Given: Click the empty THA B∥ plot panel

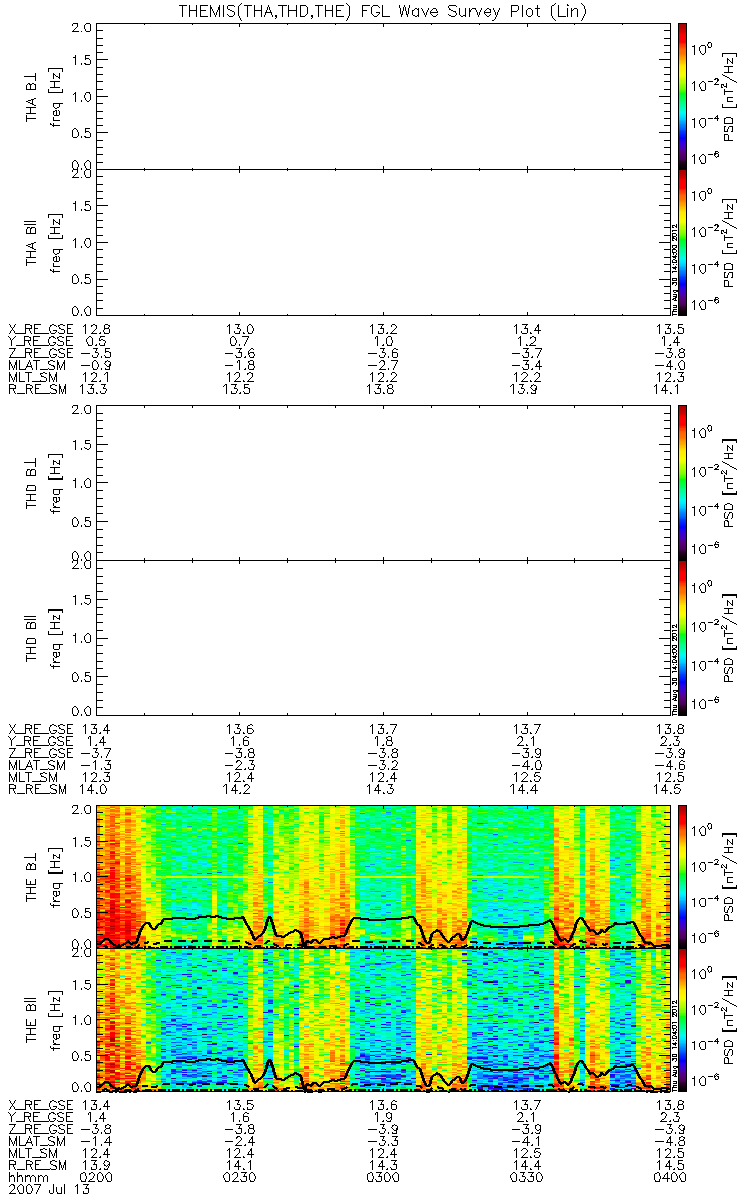Looking at the screenshot, I should coord(384,242).
